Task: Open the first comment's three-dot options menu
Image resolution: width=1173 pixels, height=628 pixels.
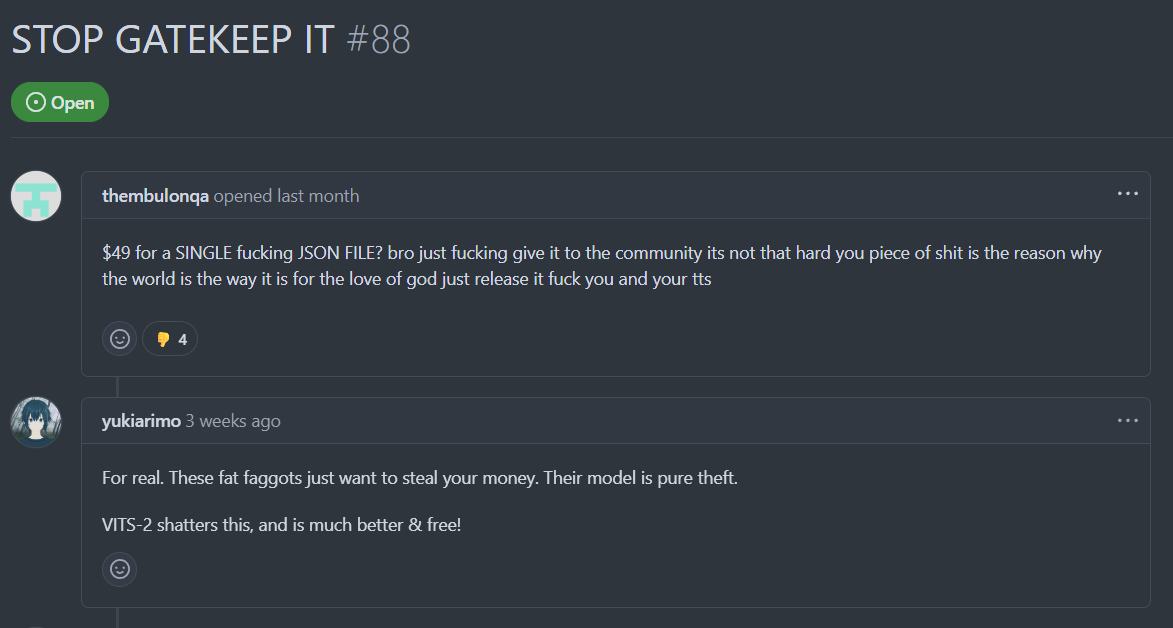Action: pos(1127,194)
